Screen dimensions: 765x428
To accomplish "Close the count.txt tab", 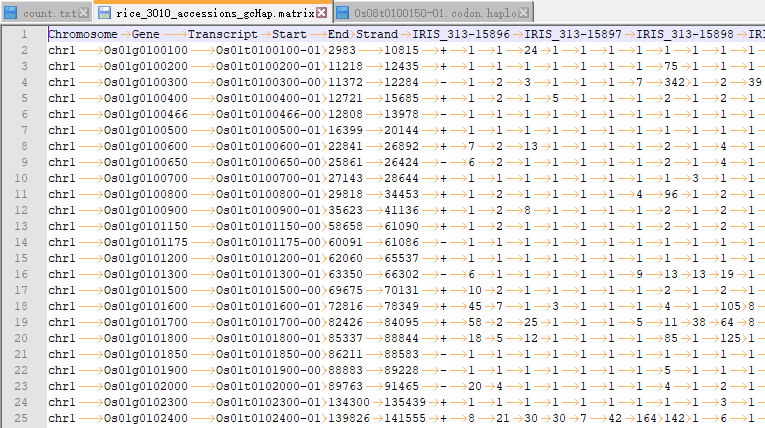I will coord(84,13).
